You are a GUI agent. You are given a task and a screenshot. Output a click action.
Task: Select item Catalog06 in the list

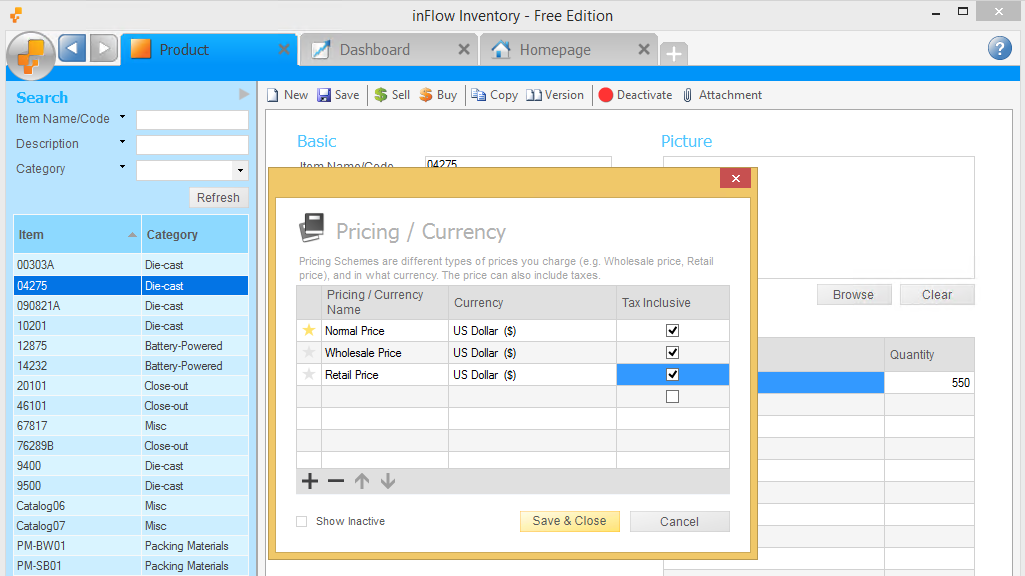click(131, 506)
